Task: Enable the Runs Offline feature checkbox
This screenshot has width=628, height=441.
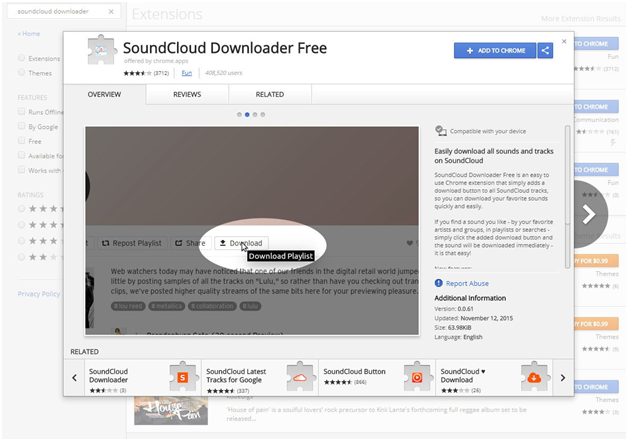Action: click(x=22, y=112)
